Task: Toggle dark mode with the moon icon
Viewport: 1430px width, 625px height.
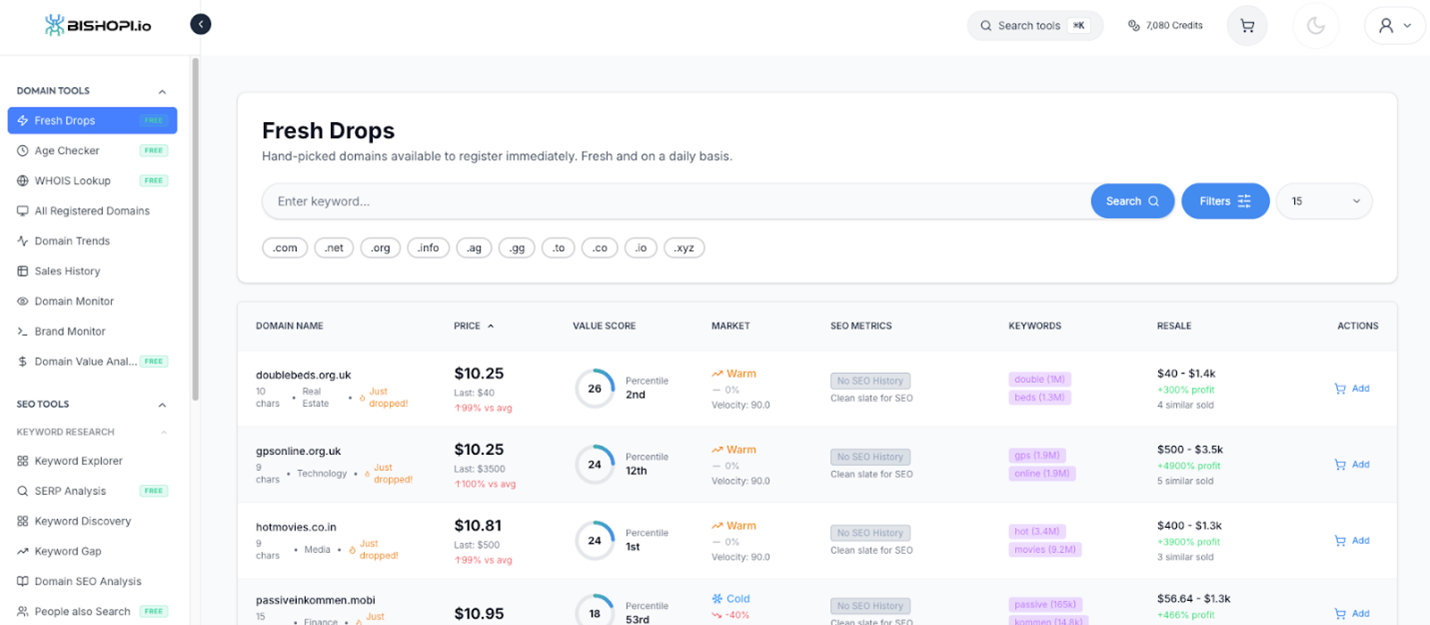Action: click(1315, 25)
